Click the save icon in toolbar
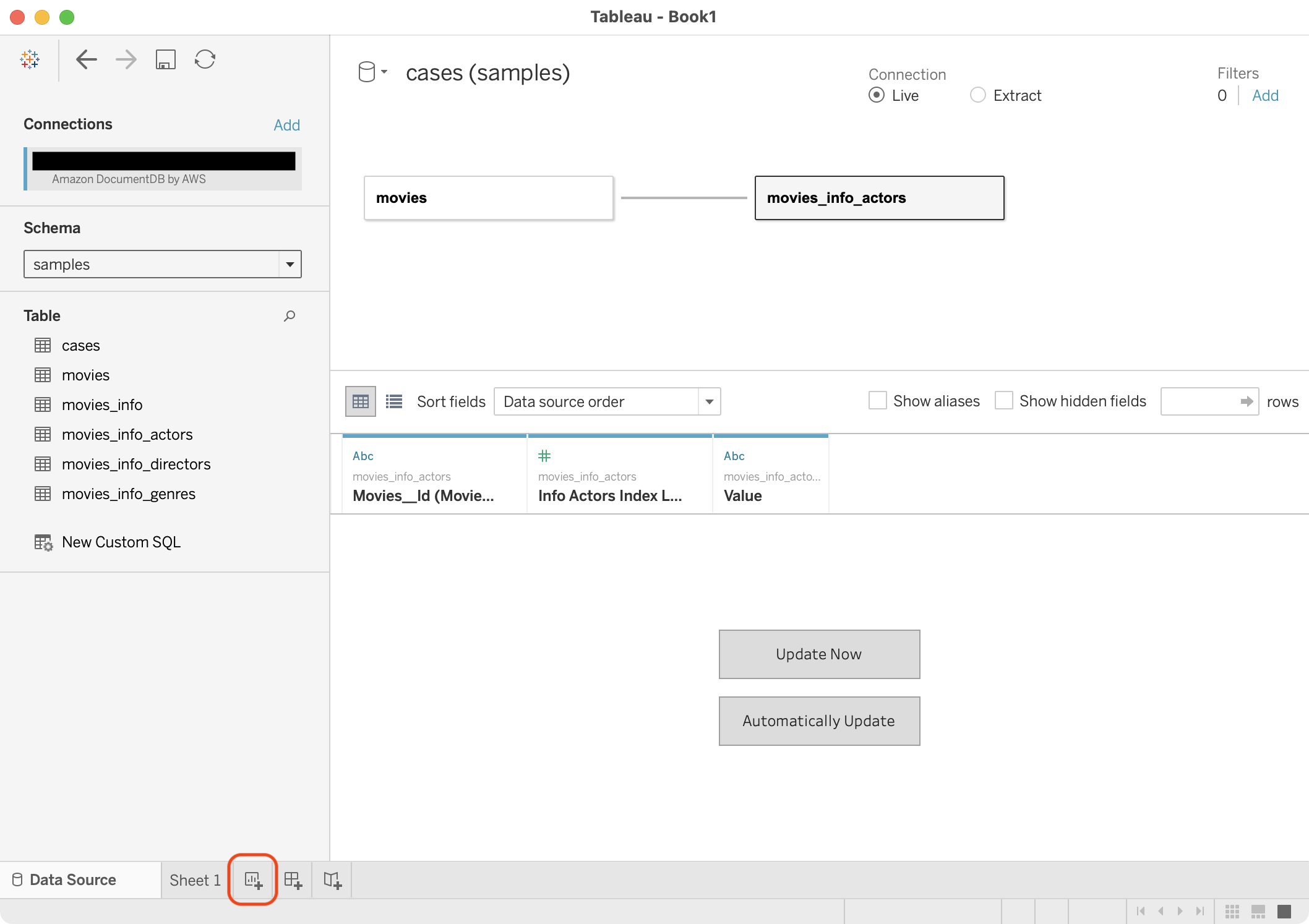Viewport: 1309px width, 924px height. pos(165,59)
